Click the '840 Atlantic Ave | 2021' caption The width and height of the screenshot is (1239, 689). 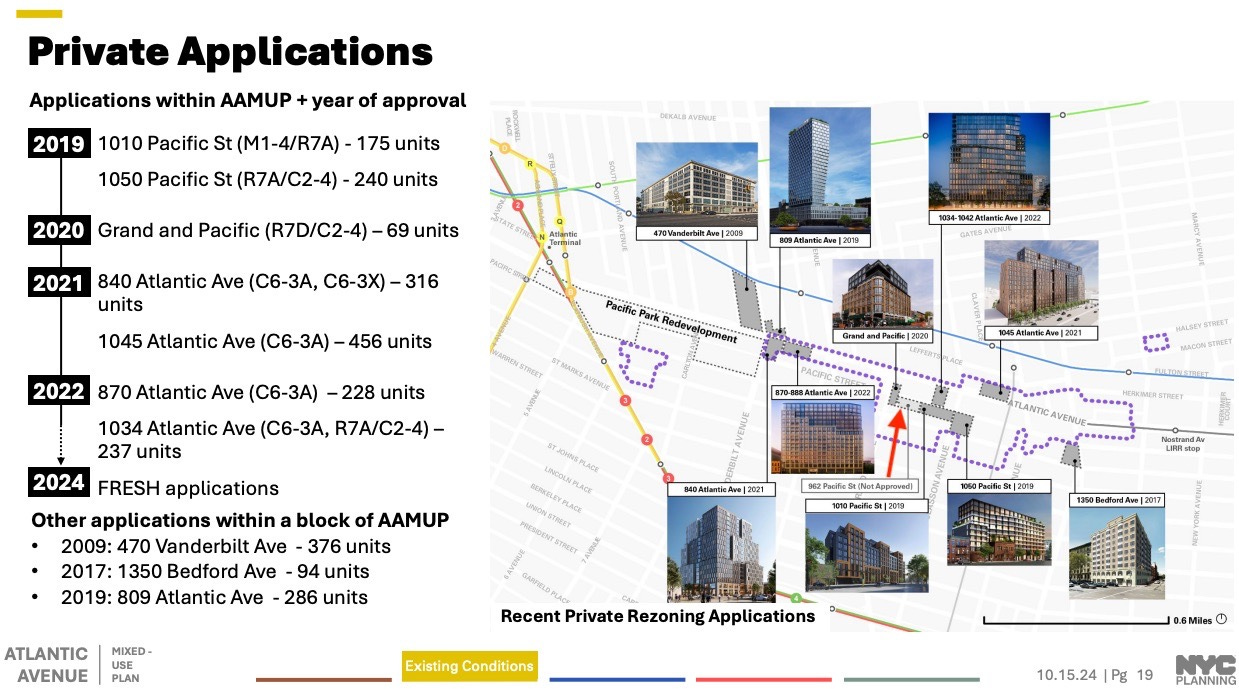(x=720, y=489)
